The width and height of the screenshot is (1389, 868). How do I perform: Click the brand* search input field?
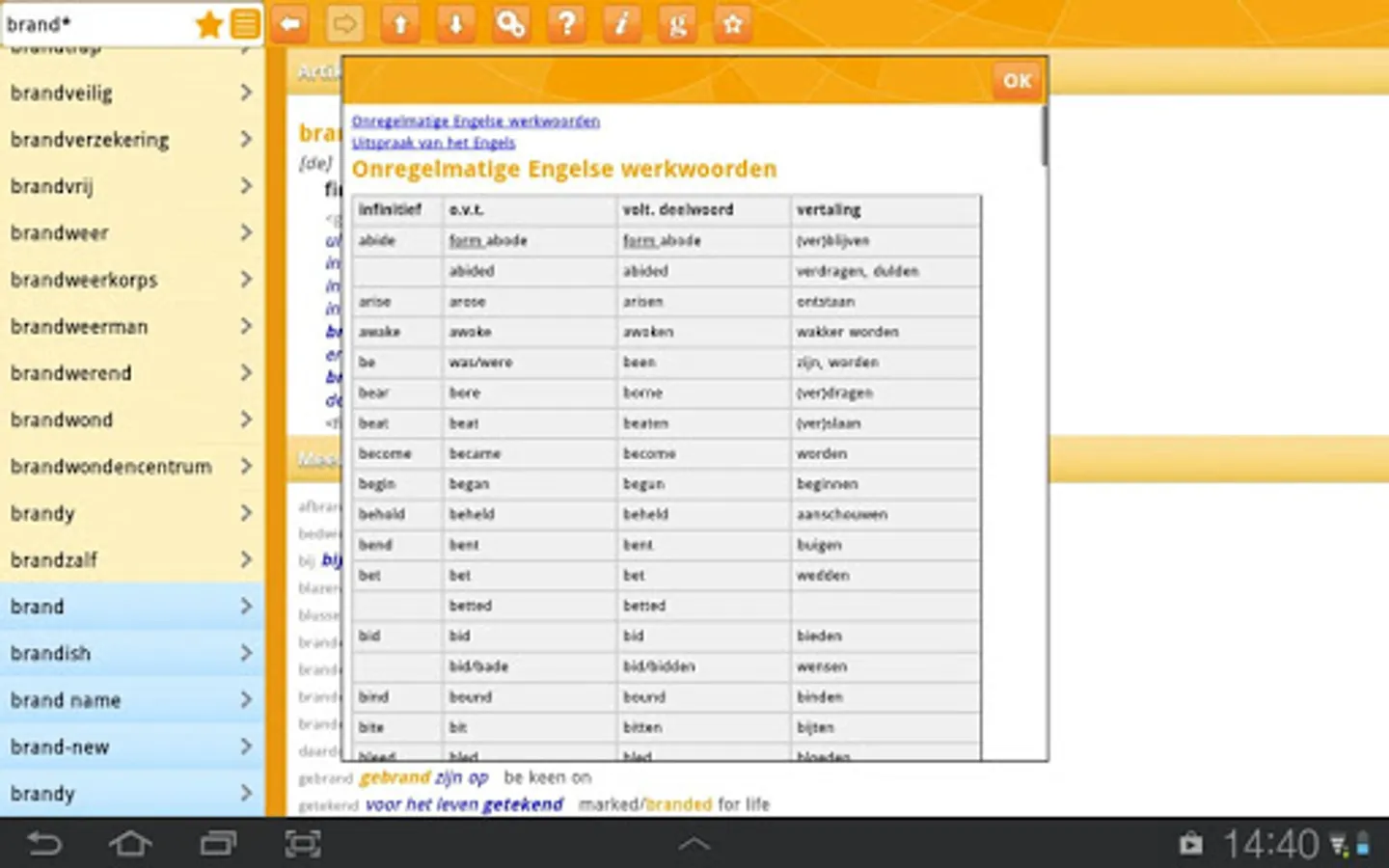click(96, 24)
